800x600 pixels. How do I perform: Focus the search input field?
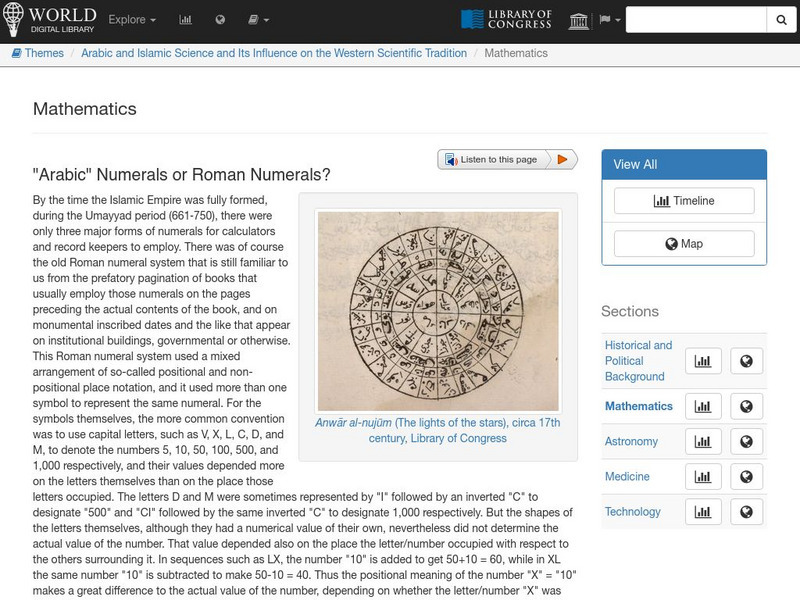696,19
